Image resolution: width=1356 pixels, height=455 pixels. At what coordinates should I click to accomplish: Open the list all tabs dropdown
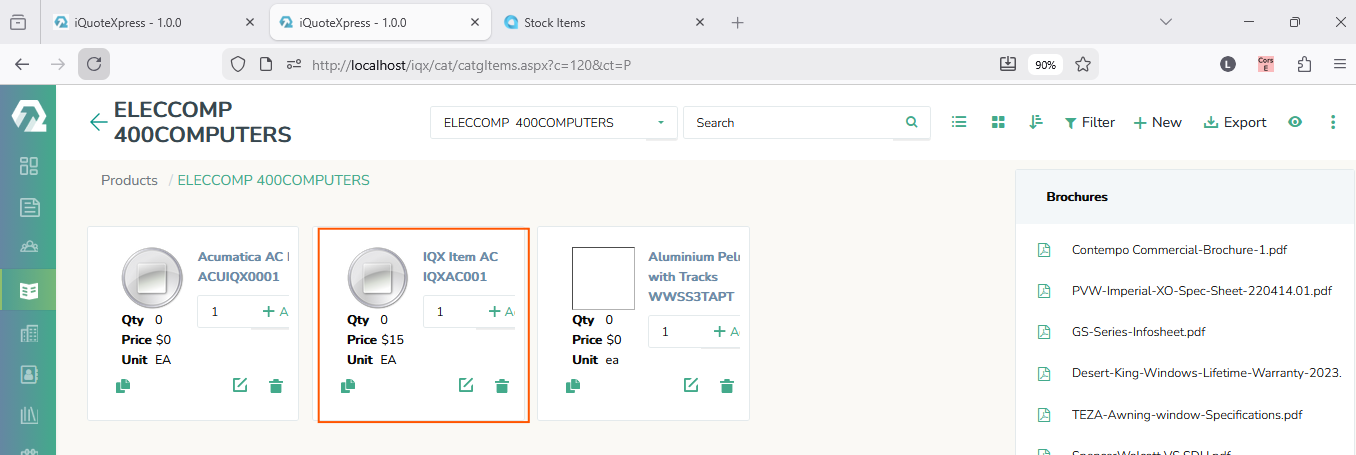tap(1166, 22)
